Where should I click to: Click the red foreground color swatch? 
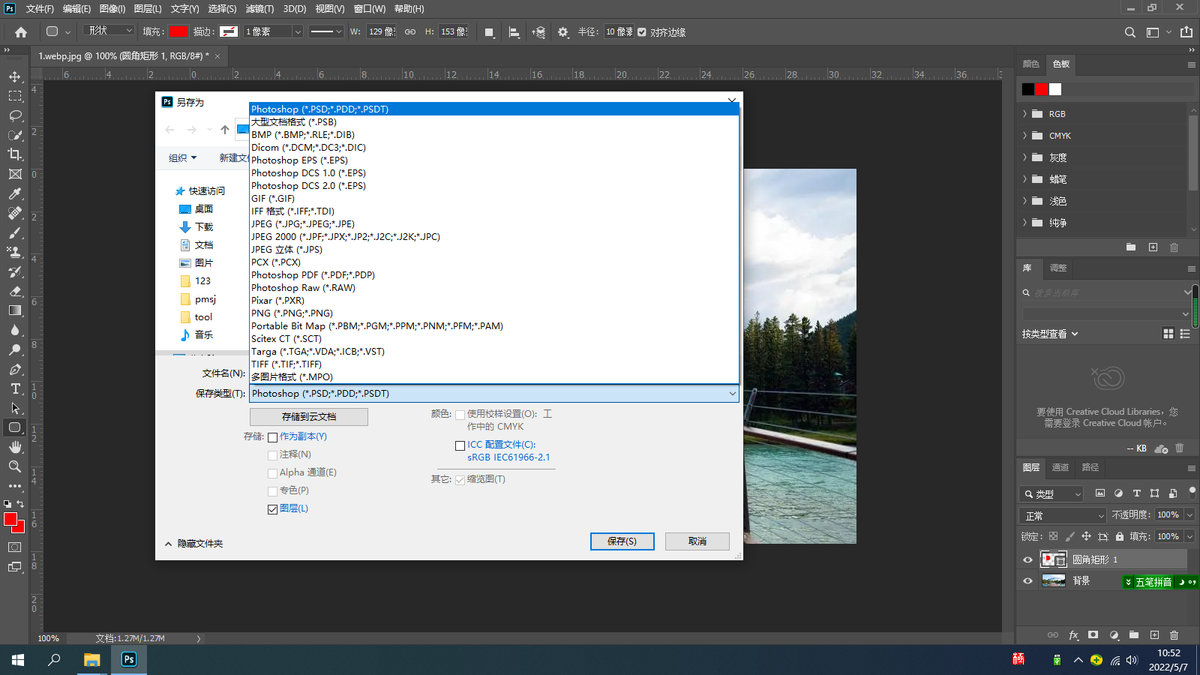click(11, 520)
